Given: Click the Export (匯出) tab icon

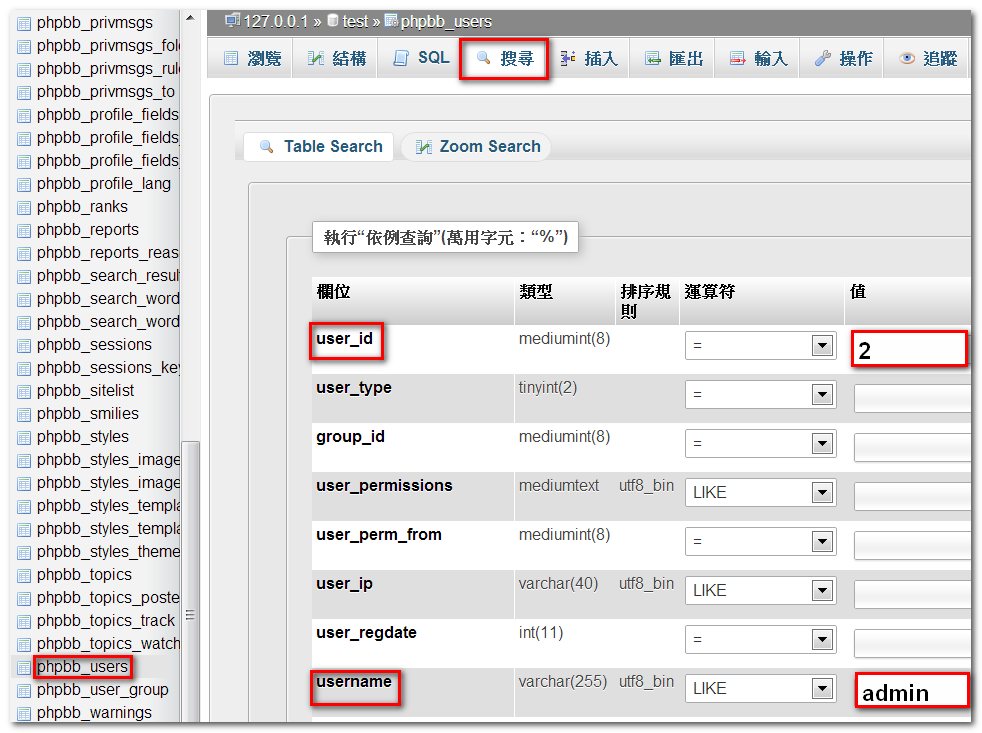Looking at the screenshot, I should (653, 59).
